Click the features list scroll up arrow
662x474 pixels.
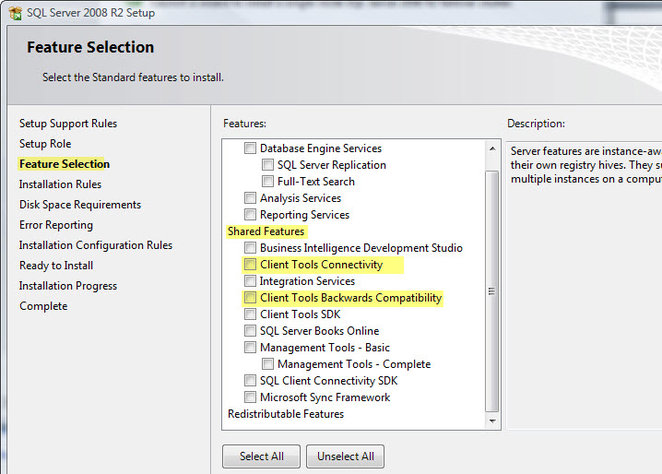[492, 149]
